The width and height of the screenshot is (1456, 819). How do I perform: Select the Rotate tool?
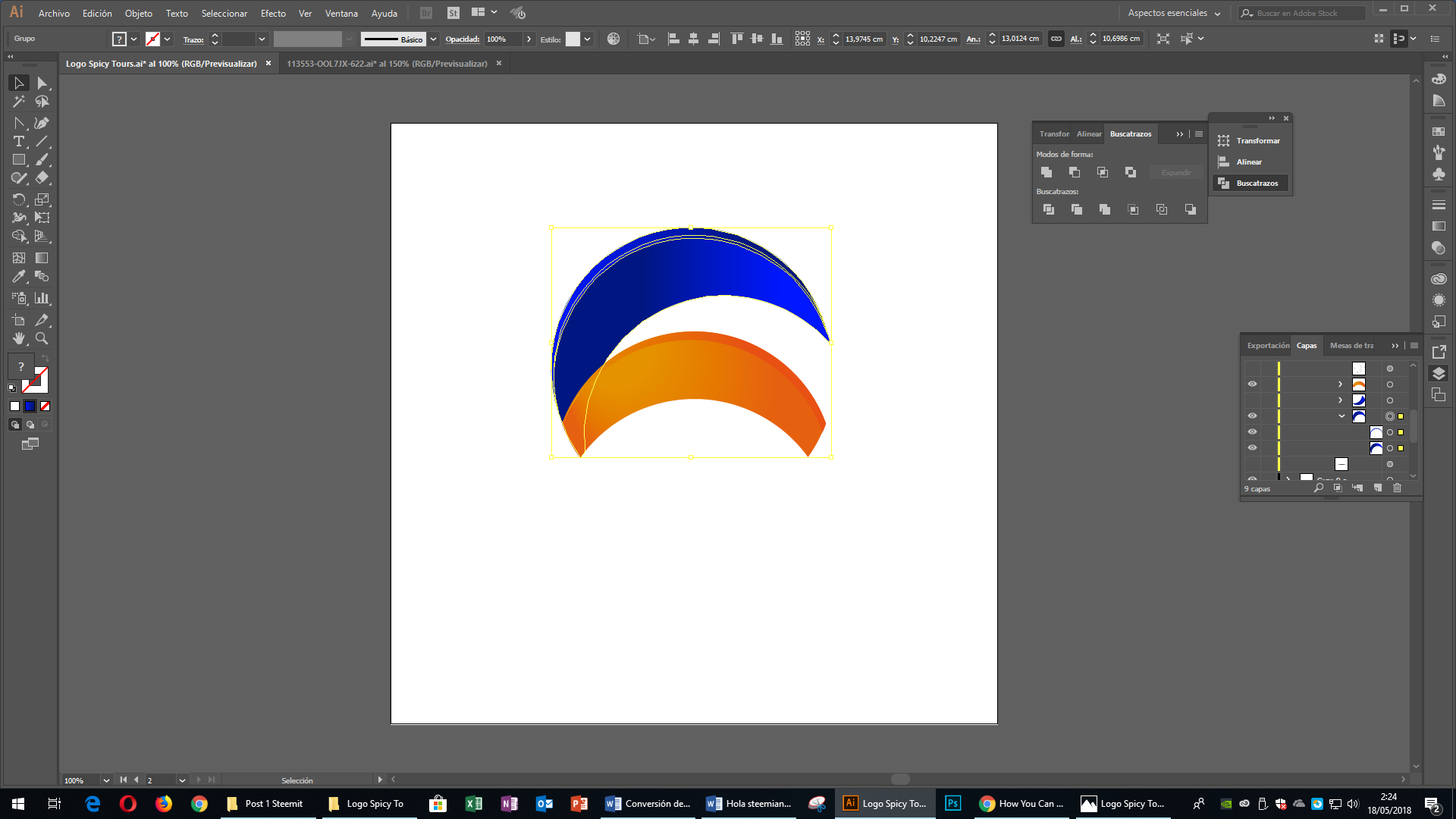(19, 199)
